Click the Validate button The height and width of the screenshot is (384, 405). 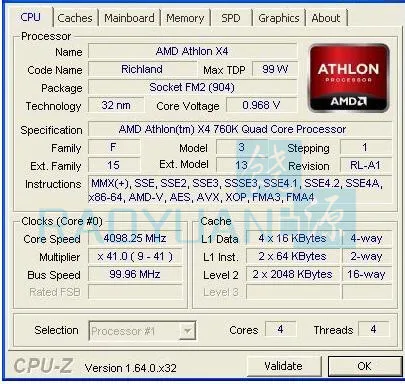[x=284, y=366]
